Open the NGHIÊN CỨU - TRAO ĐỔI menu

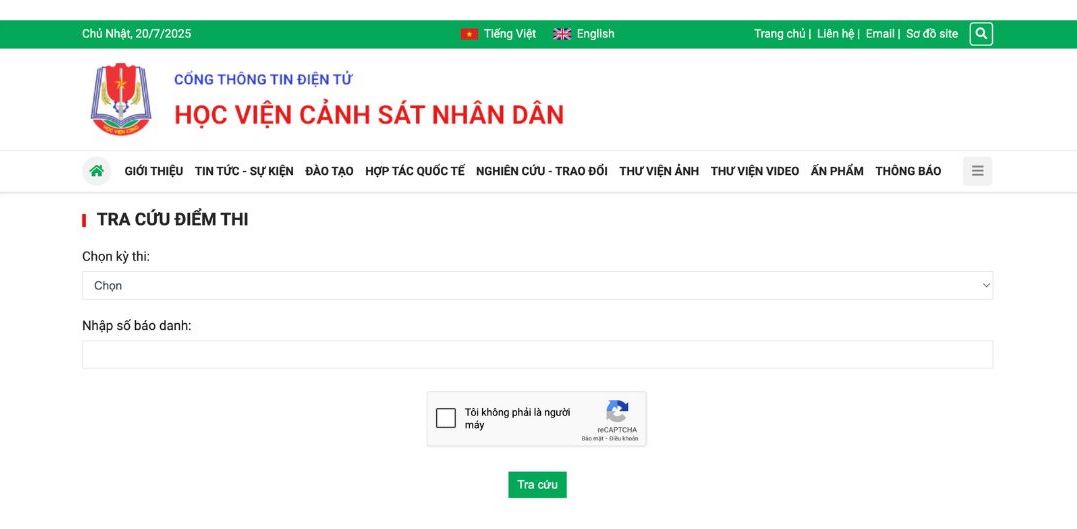point(542,171)
